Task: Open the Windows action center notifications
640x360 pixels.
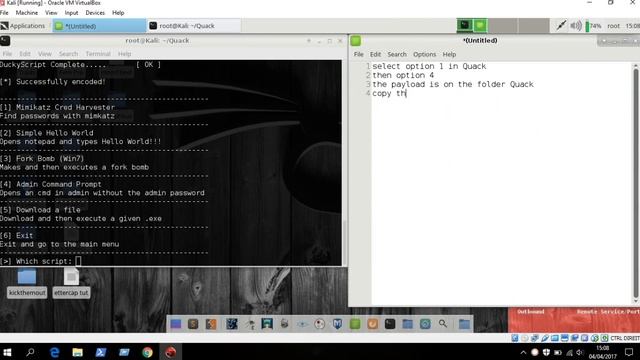Action: pos(629,353)
